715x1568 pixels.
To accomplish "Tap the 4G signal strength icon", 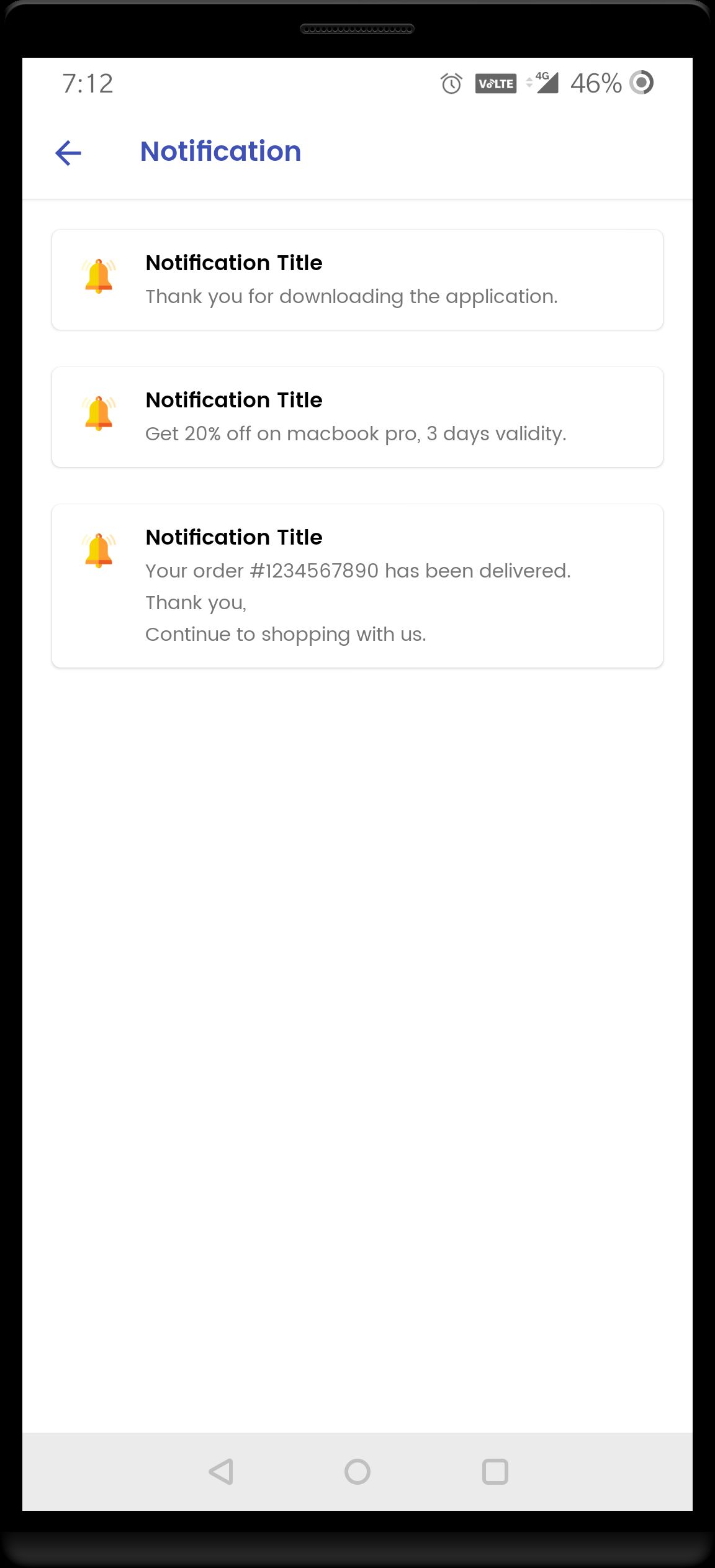I will coord(542,83).
